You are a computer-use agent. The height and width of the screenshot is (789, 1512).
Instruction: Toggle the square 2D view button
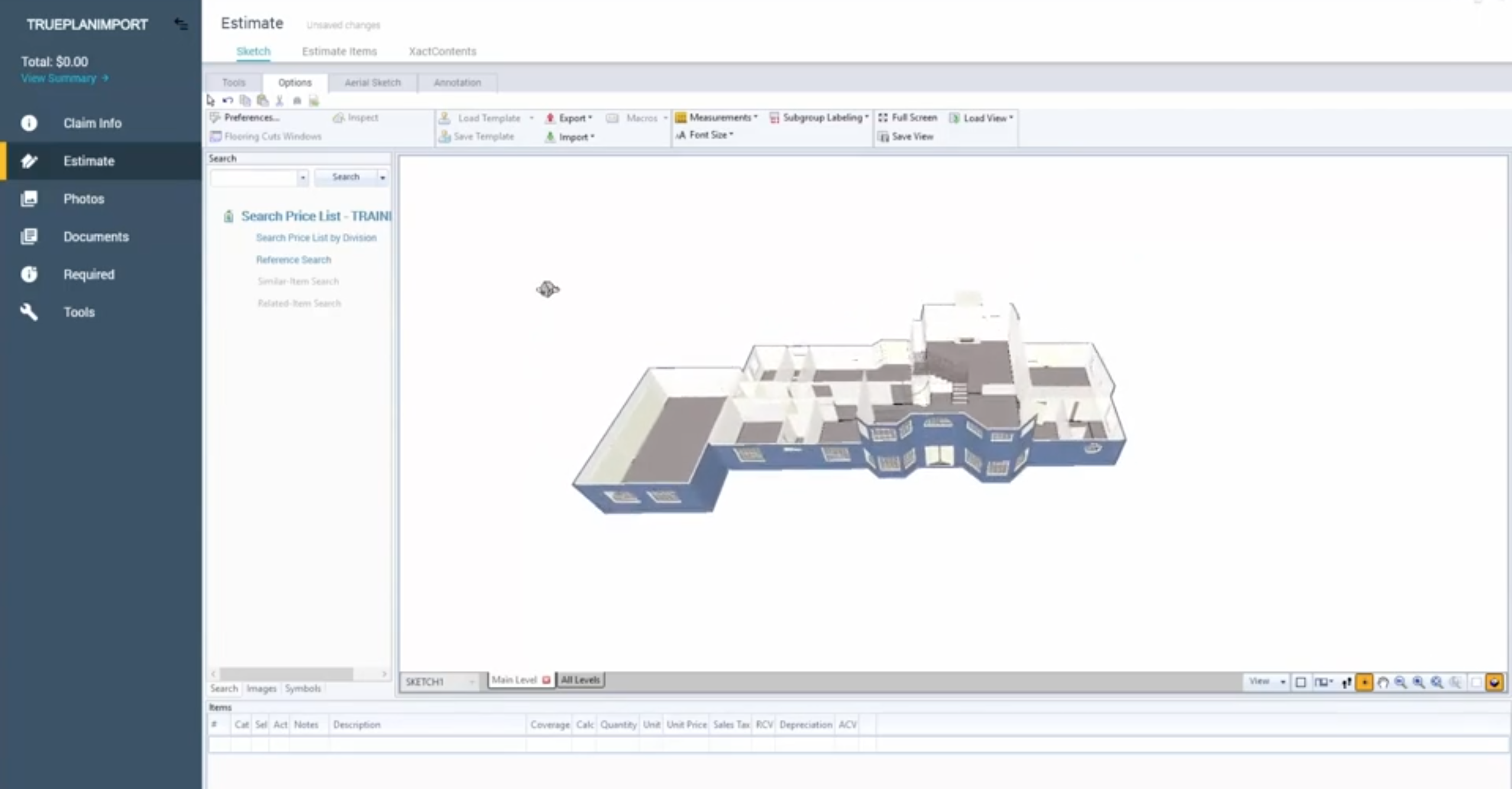pos(1300,683)
